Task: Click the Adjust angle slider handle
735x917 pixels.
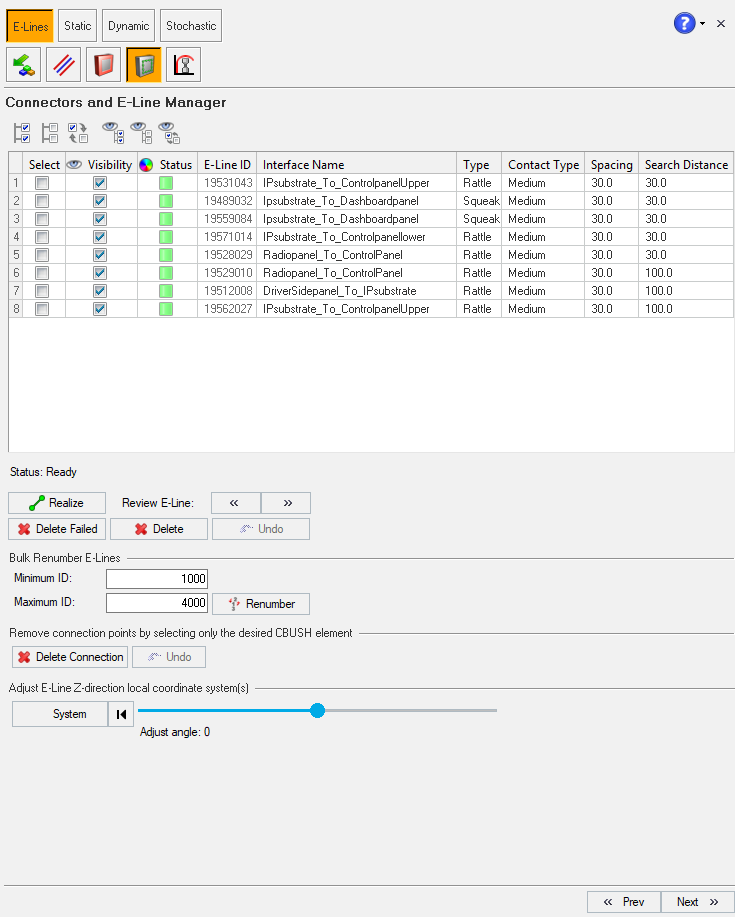Action: 318,711
